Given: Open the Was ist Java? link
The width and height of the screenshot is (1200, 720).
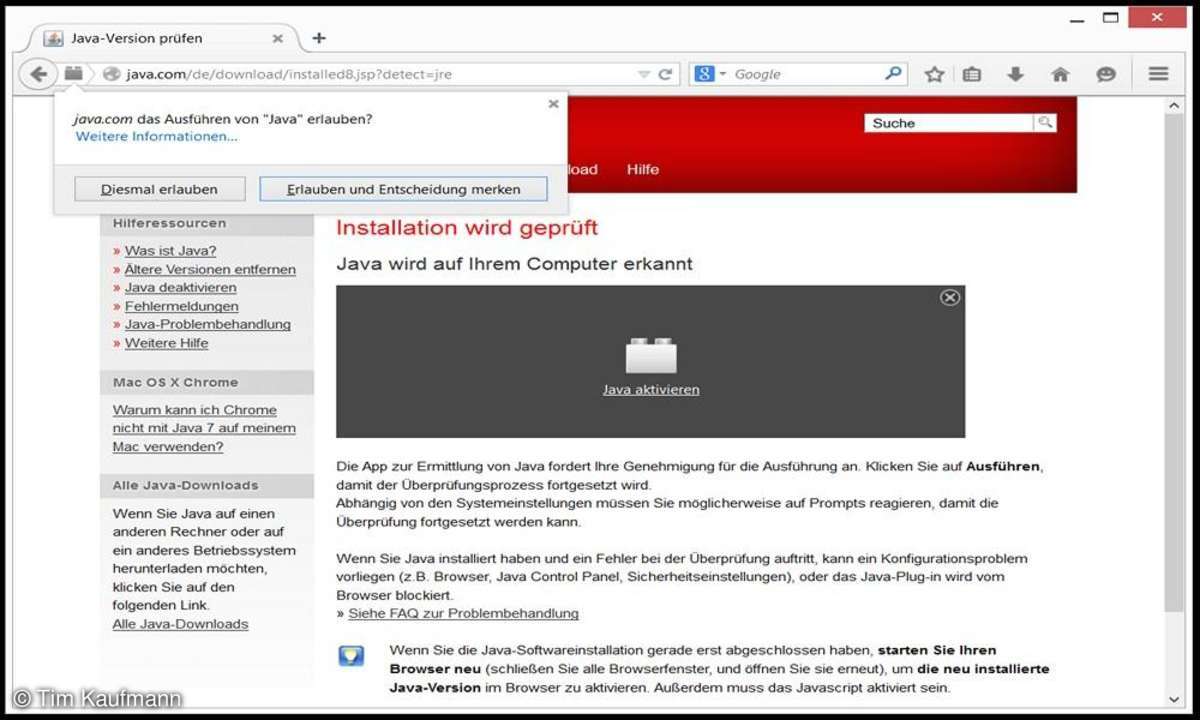Looking at the screenshot, I should [170, 251].
